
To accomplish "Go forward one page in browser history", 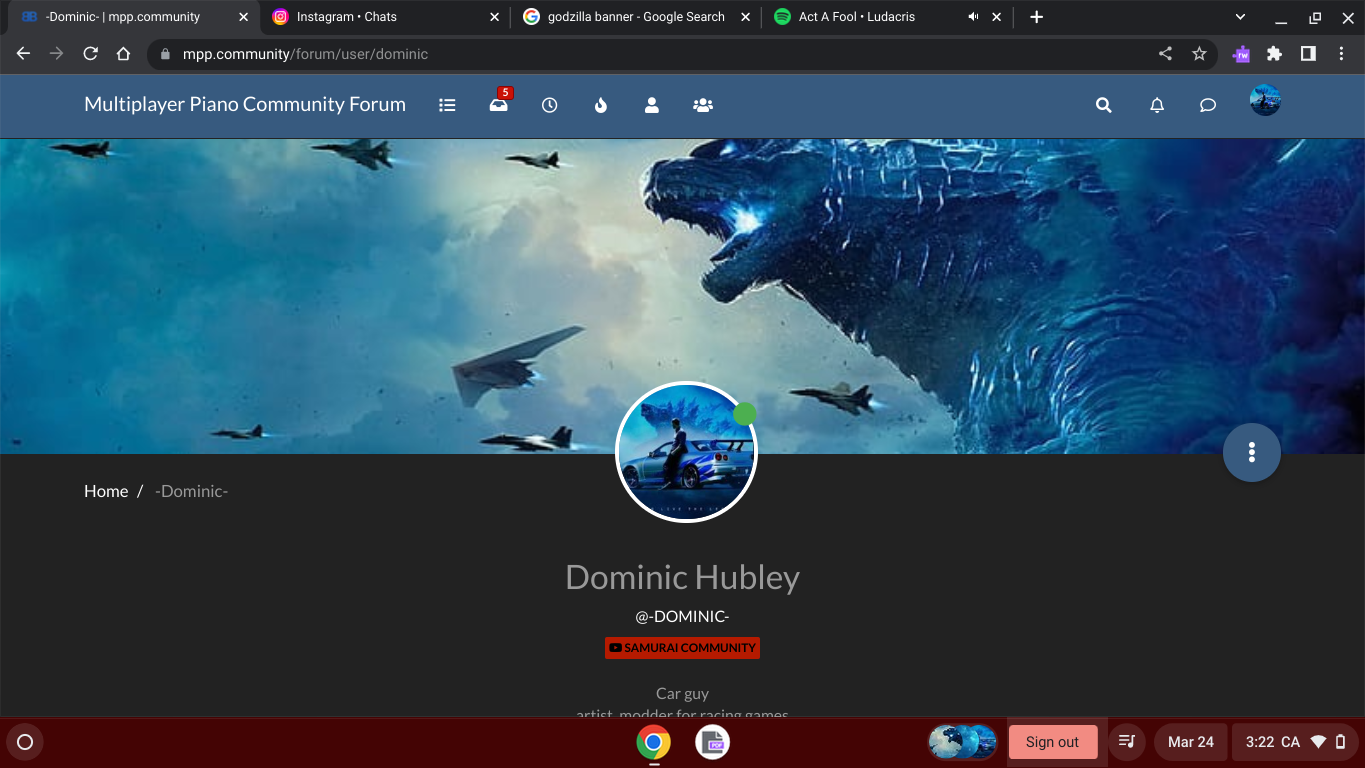I will [x=57, y=54].
